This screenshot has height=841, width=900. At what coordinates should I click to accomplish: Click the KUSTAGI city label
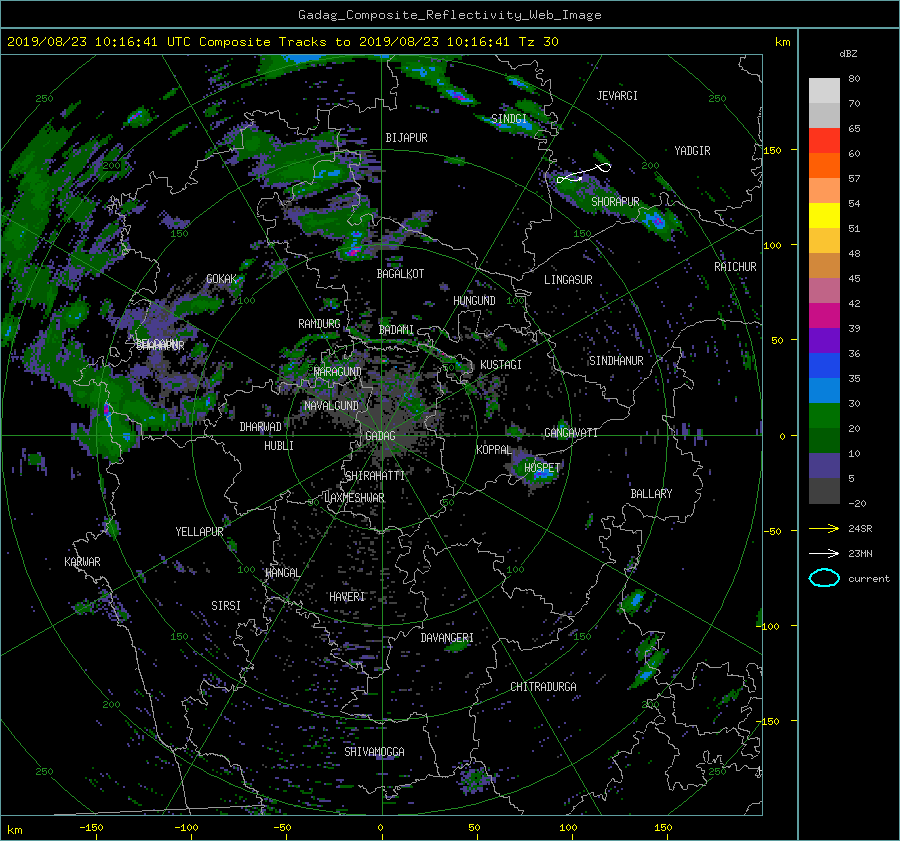pos(501,365)
